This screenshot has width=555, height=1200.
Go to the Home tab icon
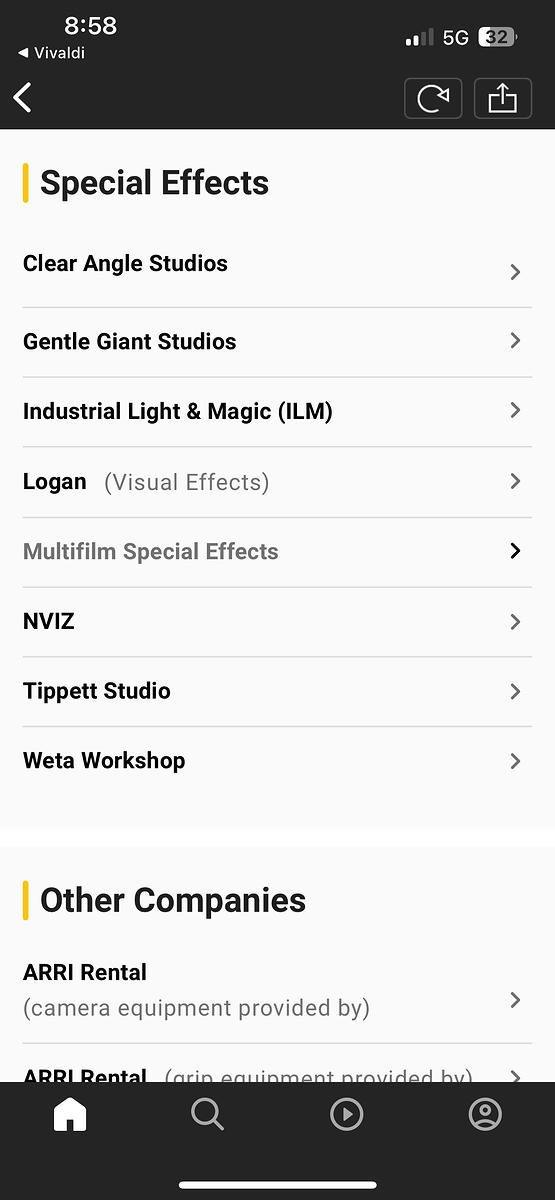[x=70, y=1114]
